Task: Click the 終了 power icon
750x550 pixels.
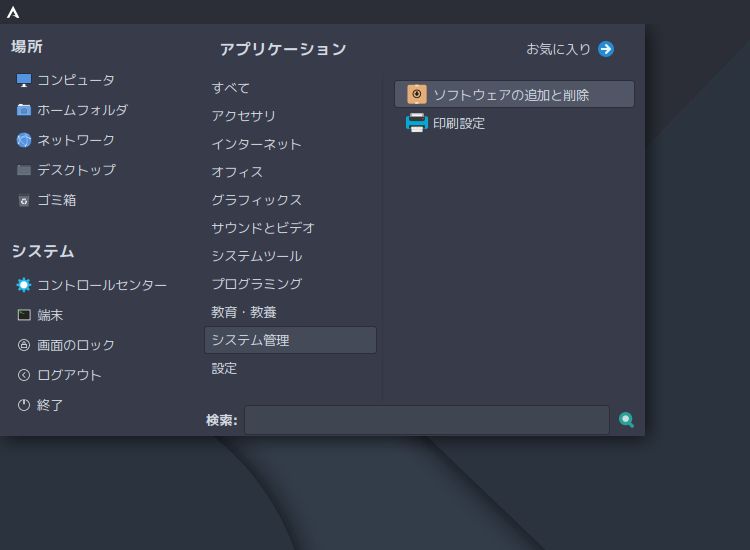Action: coord(24,405)
